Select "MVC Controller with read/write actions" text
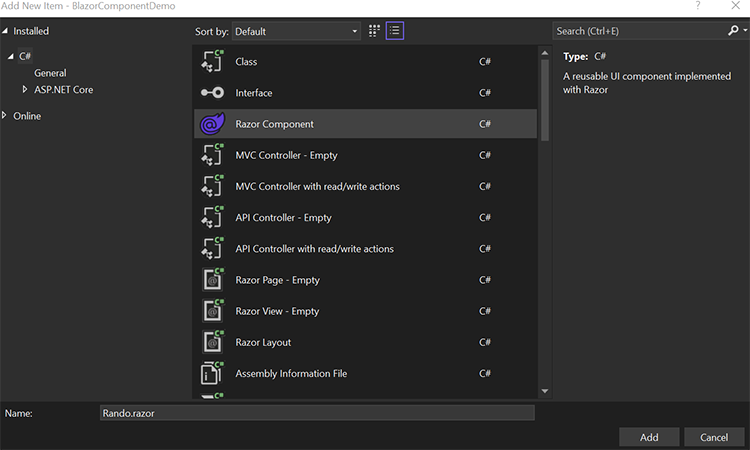750x450 pixels. click(318, 187)
